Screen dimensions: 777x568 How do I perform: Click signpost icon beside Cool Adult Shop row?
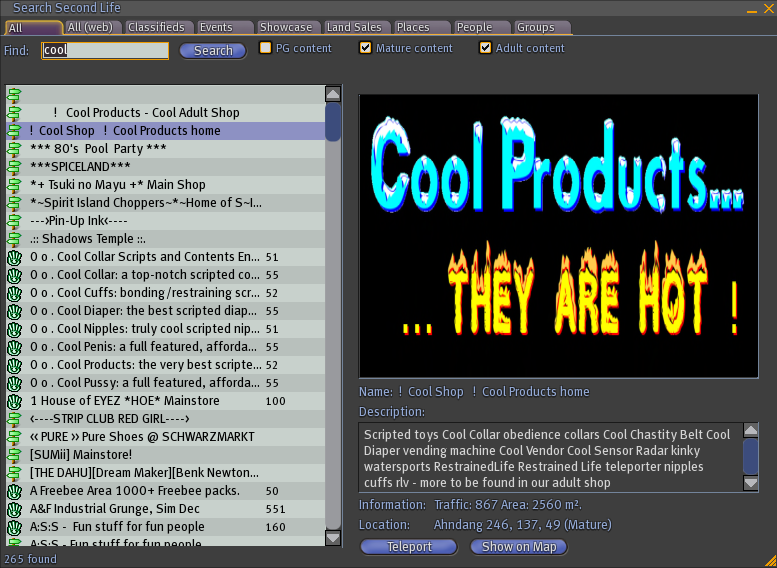pos(14,113)
